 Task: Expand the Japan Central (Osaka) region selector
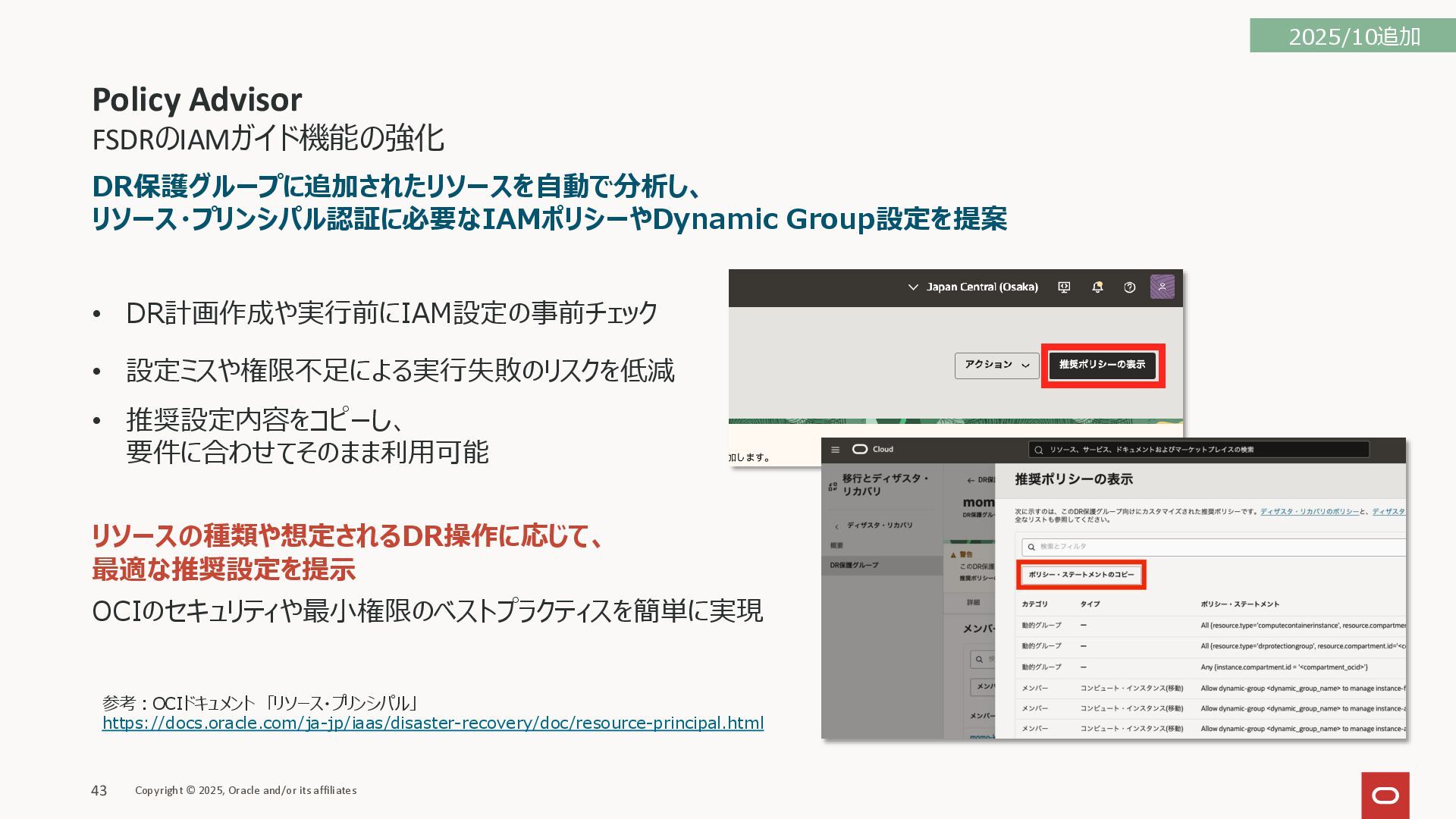[973, 287]
